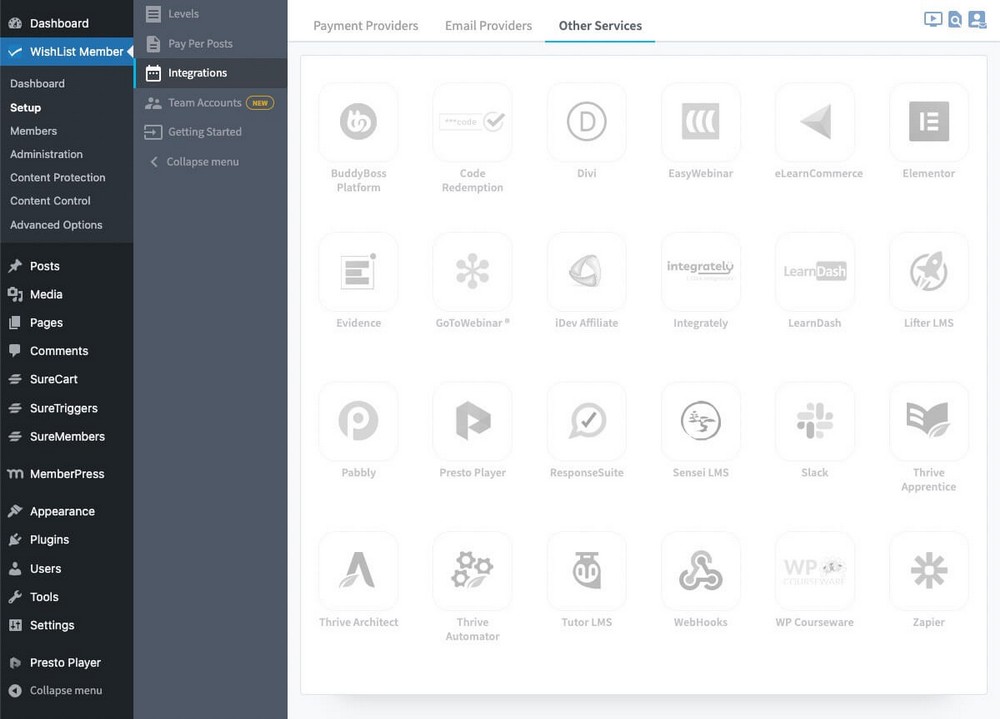
Task: Open the Comments menu
Action: click(66, 351)
